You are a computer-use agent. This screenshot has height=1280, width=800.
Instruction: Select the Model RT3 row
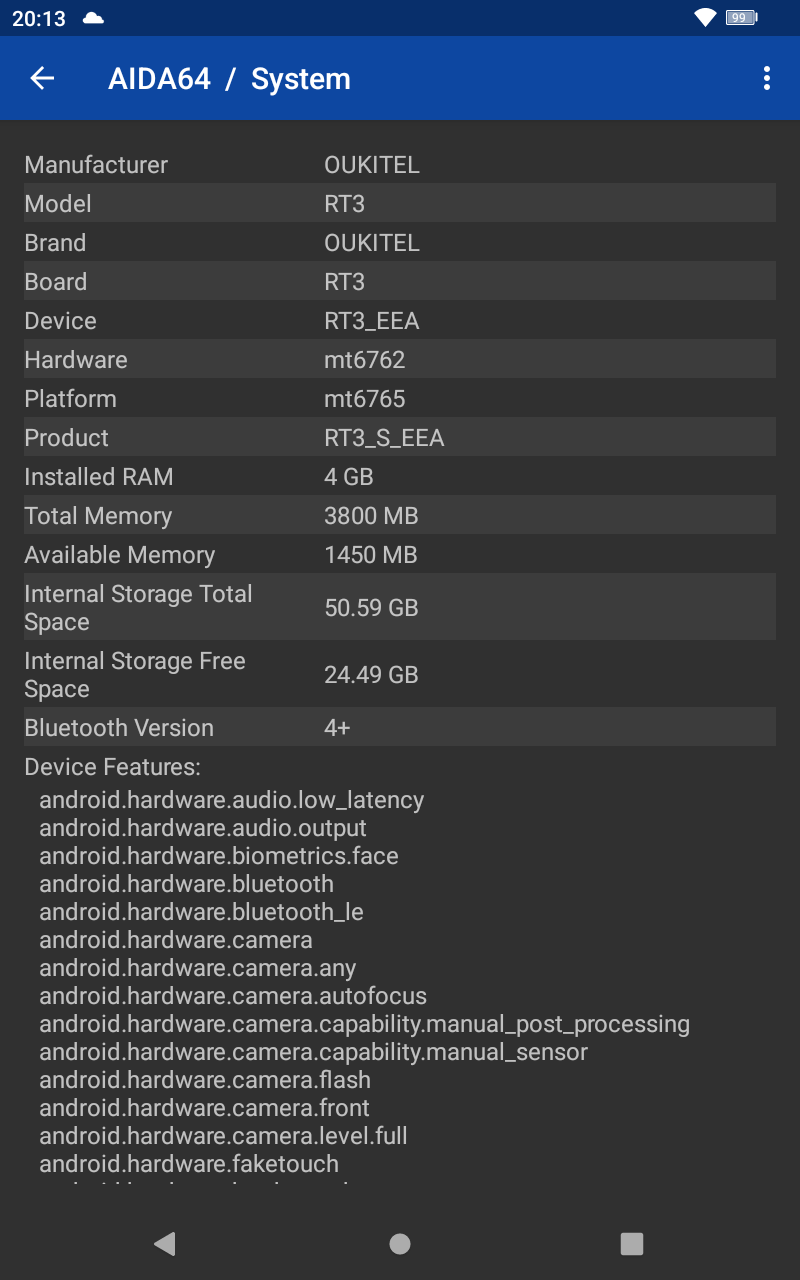coord(400,203)
